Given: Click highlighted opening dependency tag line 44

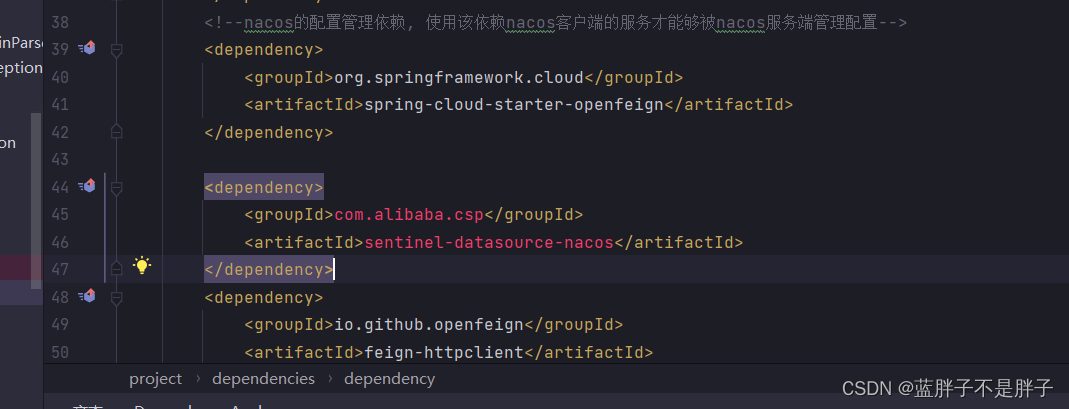Looking at the screenshot, I should [x=264, y=187].
